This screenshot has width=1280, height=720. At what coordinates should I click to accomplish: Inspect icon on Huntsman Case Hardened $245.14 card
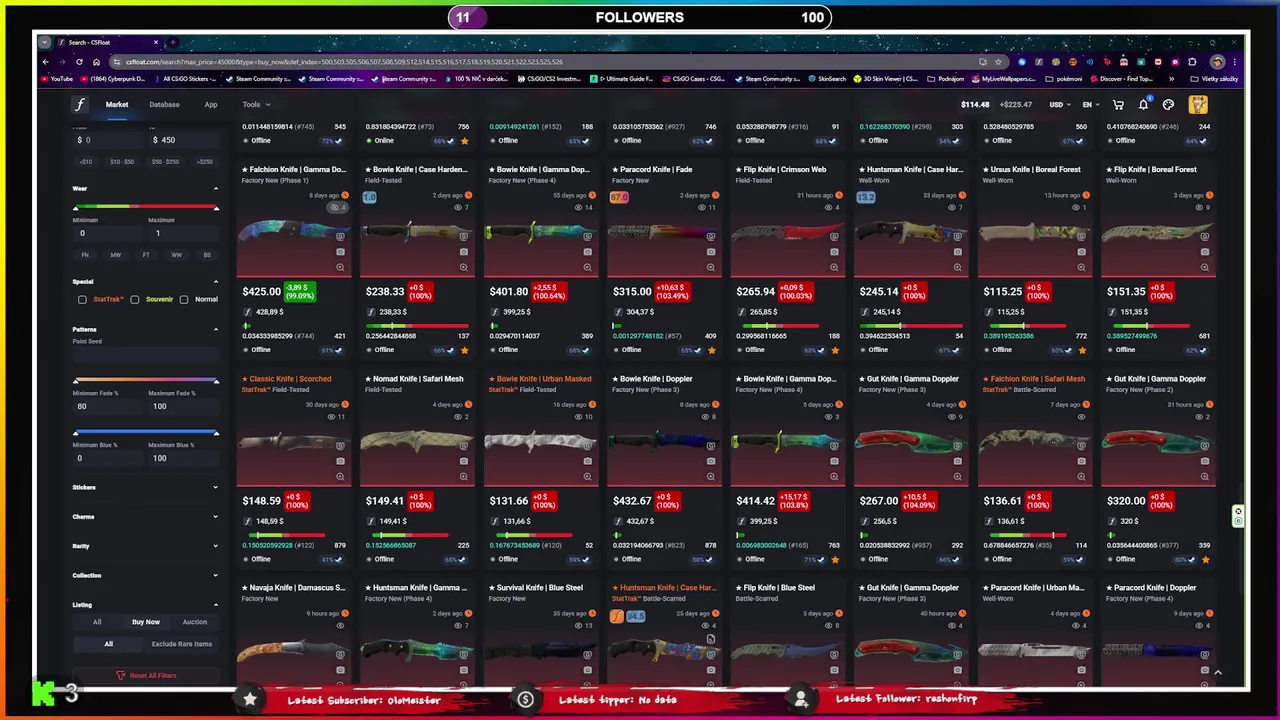pos(957,236)
